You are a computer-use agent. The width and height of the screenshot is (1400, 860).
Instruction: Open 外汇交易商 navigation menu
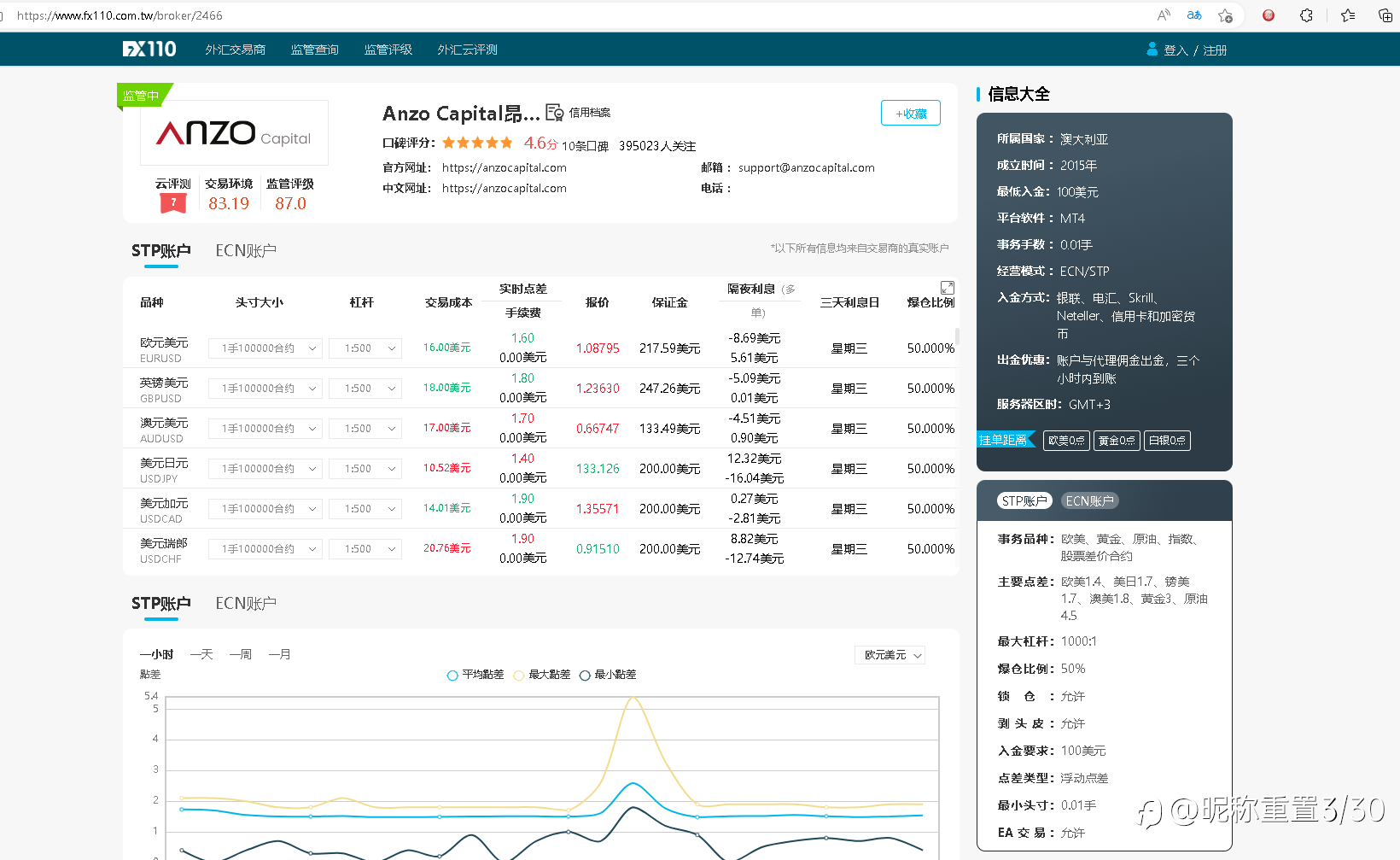point(236,50)
